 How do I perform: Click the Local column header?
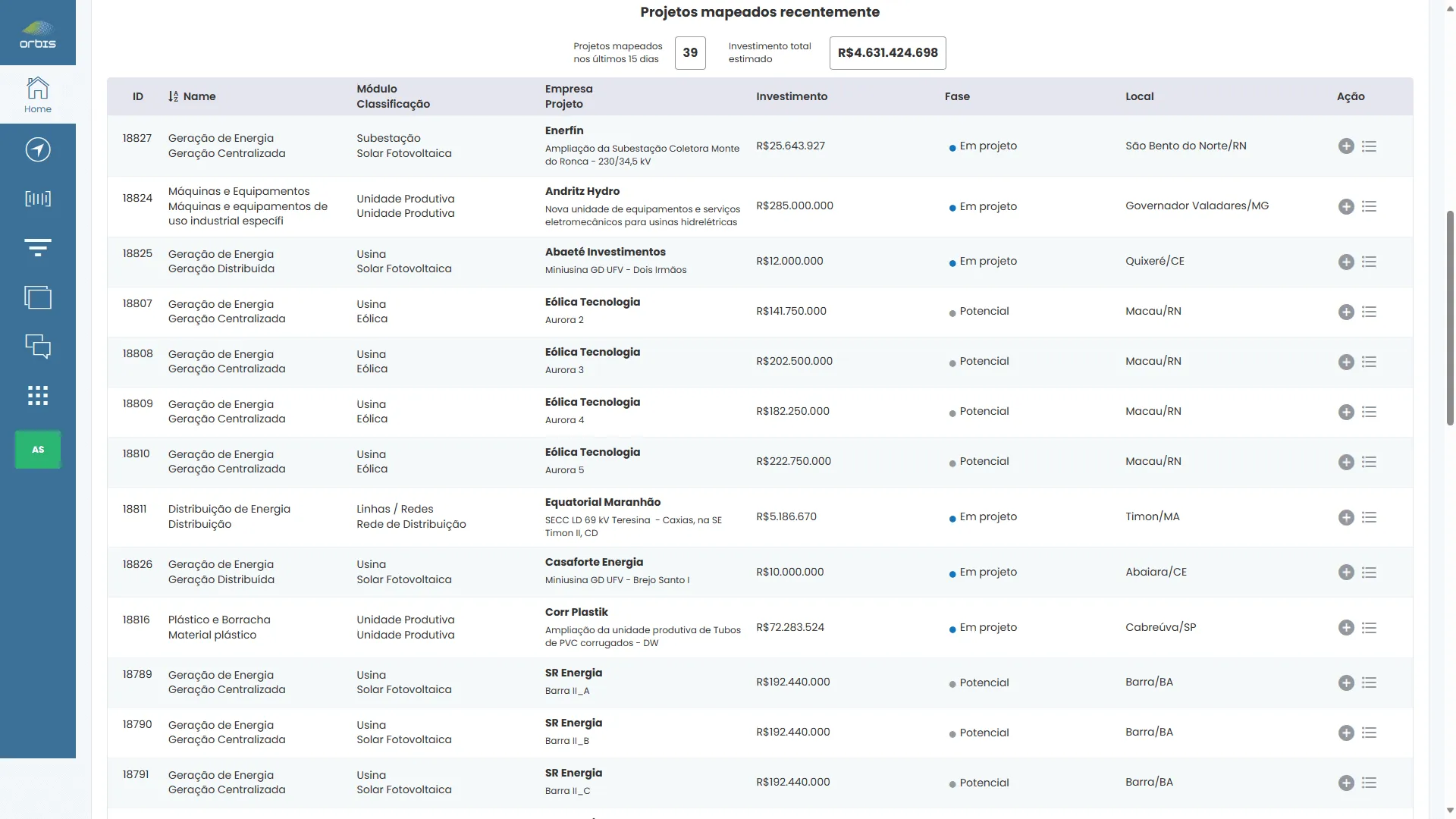pyautogui.click(x=1139, y=96)
